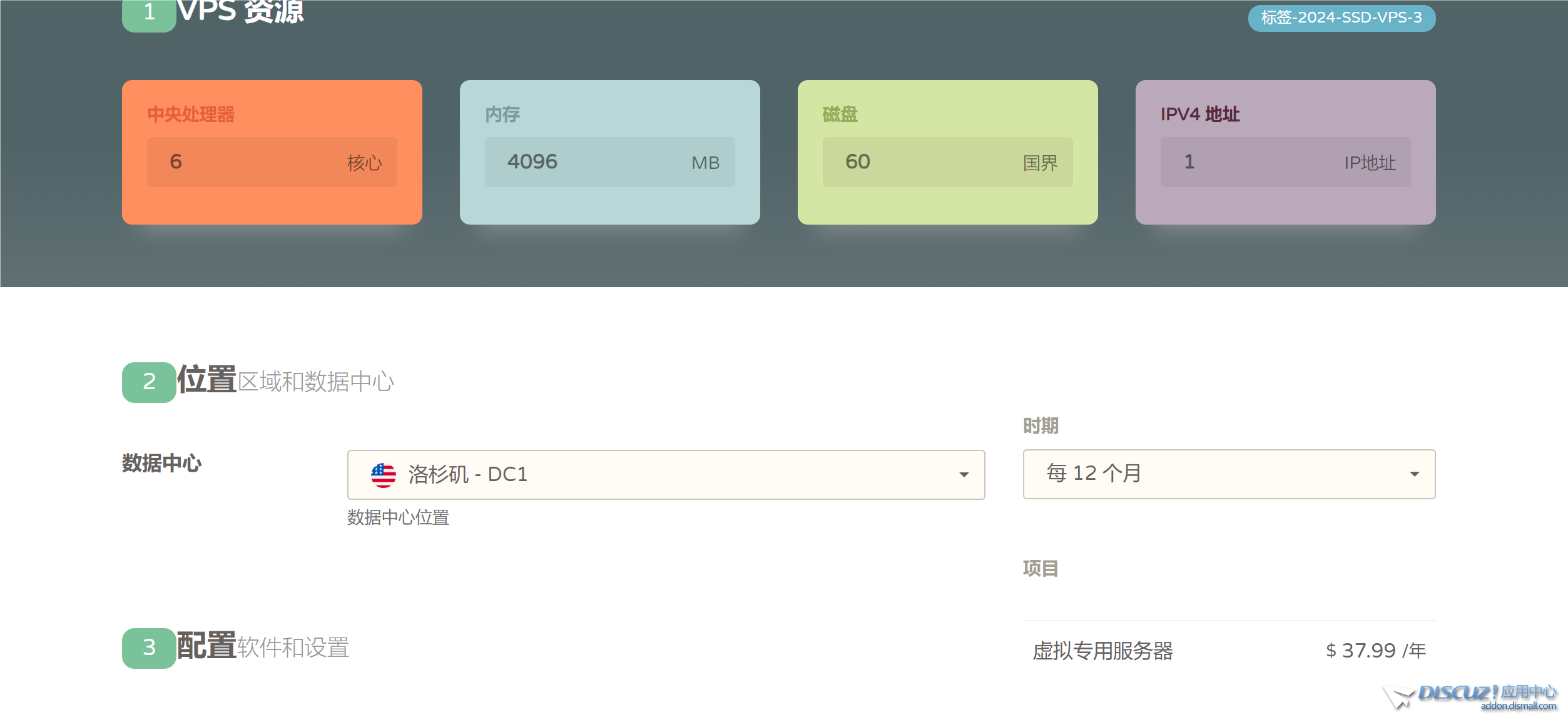Click the addon.dismall.com link
This screenshot has width=1568, height=722.
coord(1518,706)
